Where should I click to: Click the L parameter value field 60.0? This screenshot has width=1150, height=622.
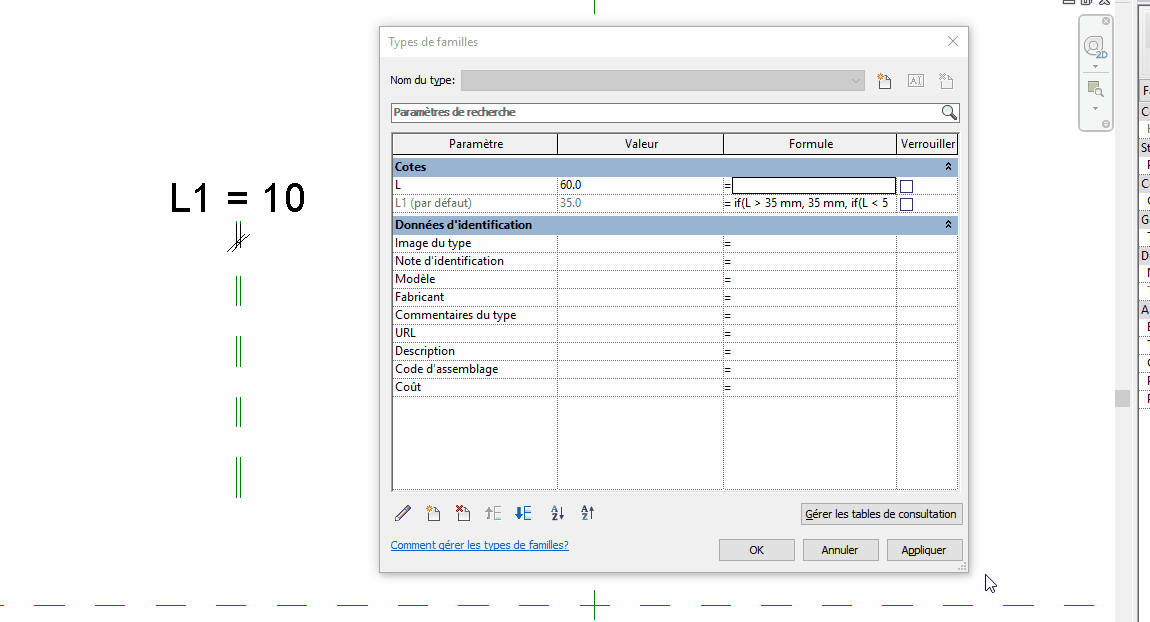[x=639, y=185]
